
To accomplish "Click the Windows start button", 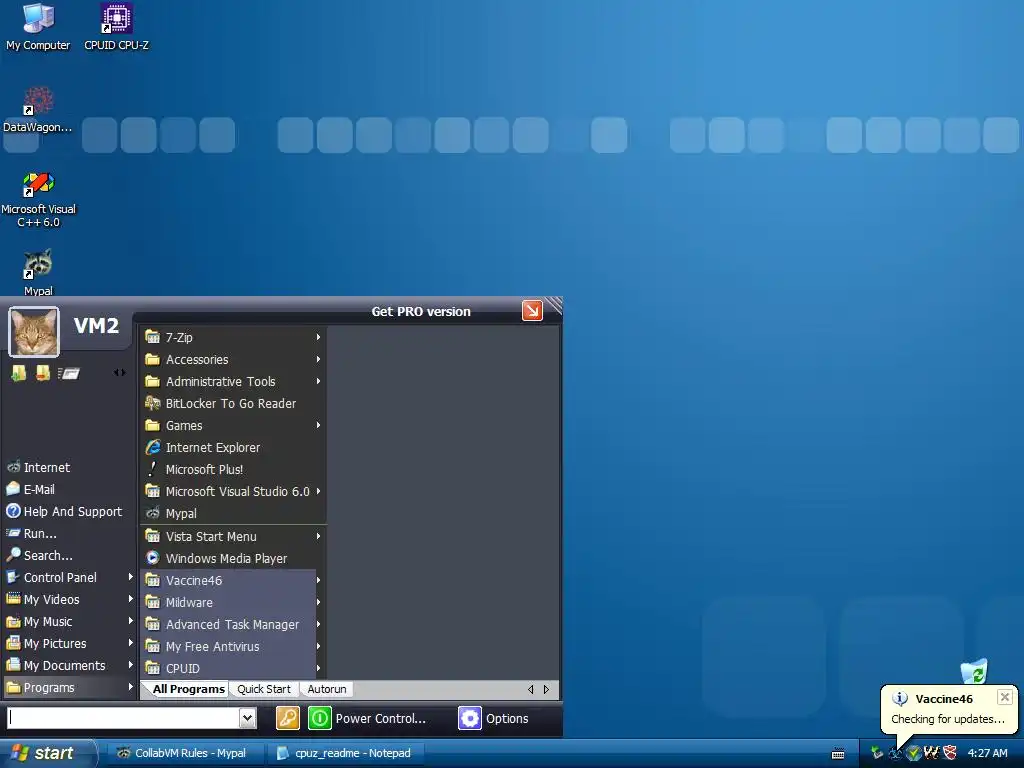I will 47,753.
